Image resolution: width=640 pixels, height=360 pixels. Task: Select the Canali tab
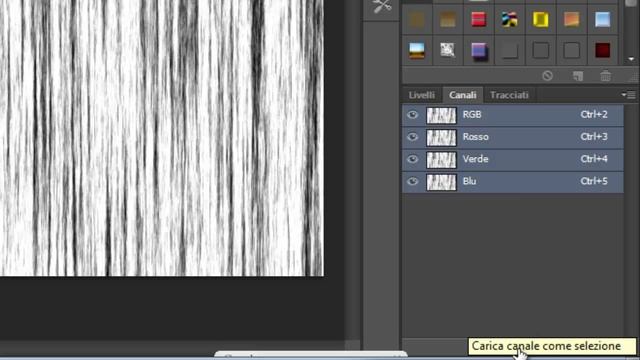(462, 95)
